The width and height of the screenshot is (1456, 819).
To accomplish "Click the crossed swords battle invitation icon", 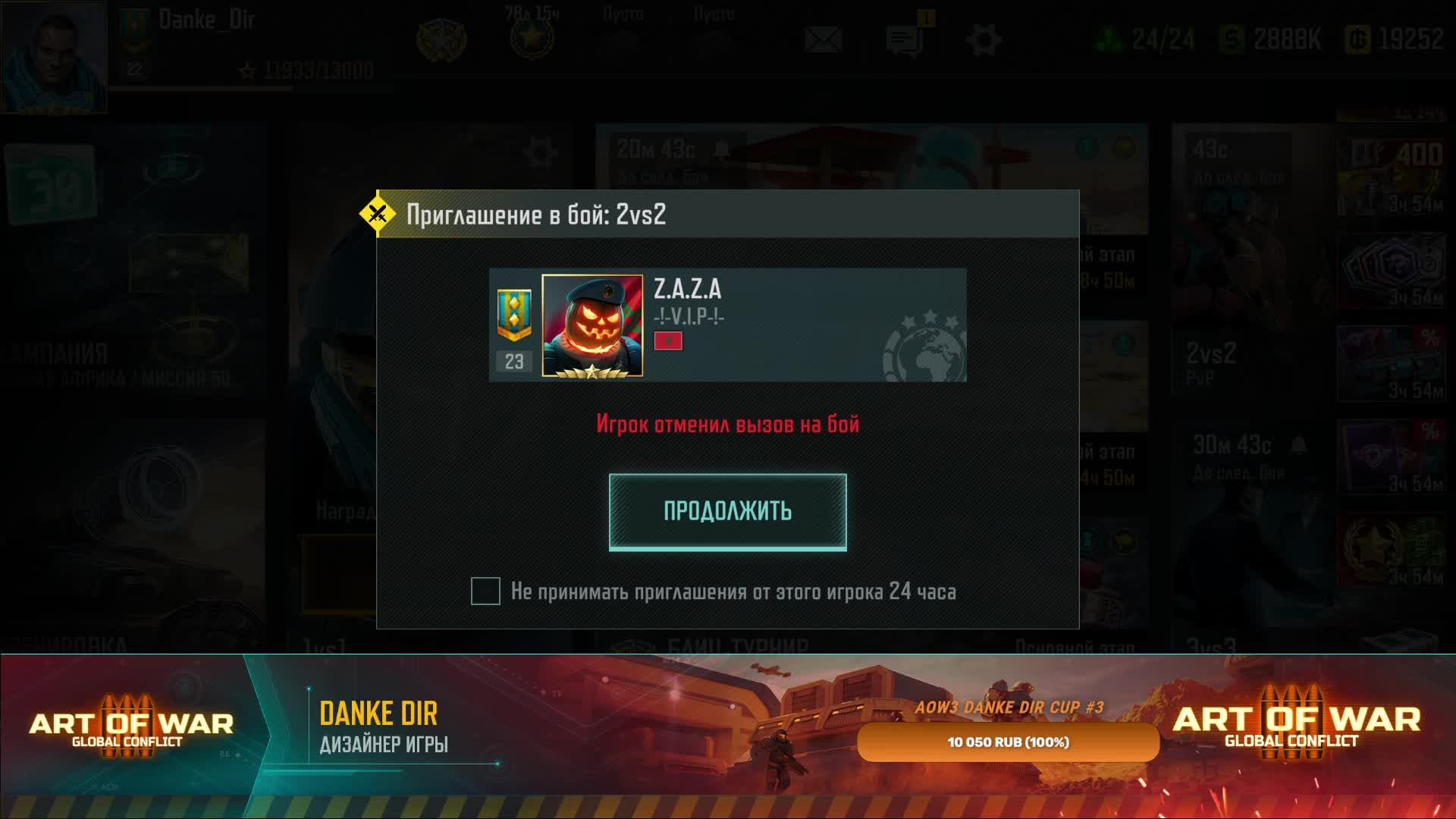I will [377, 215].
